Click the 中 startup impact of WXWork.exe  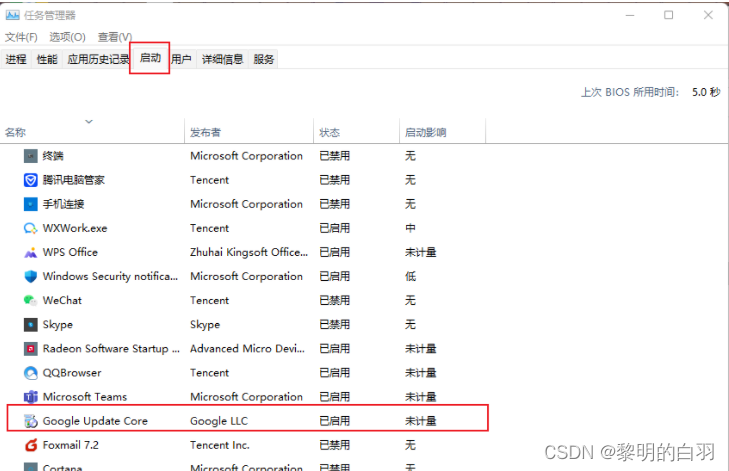[410, 228]
